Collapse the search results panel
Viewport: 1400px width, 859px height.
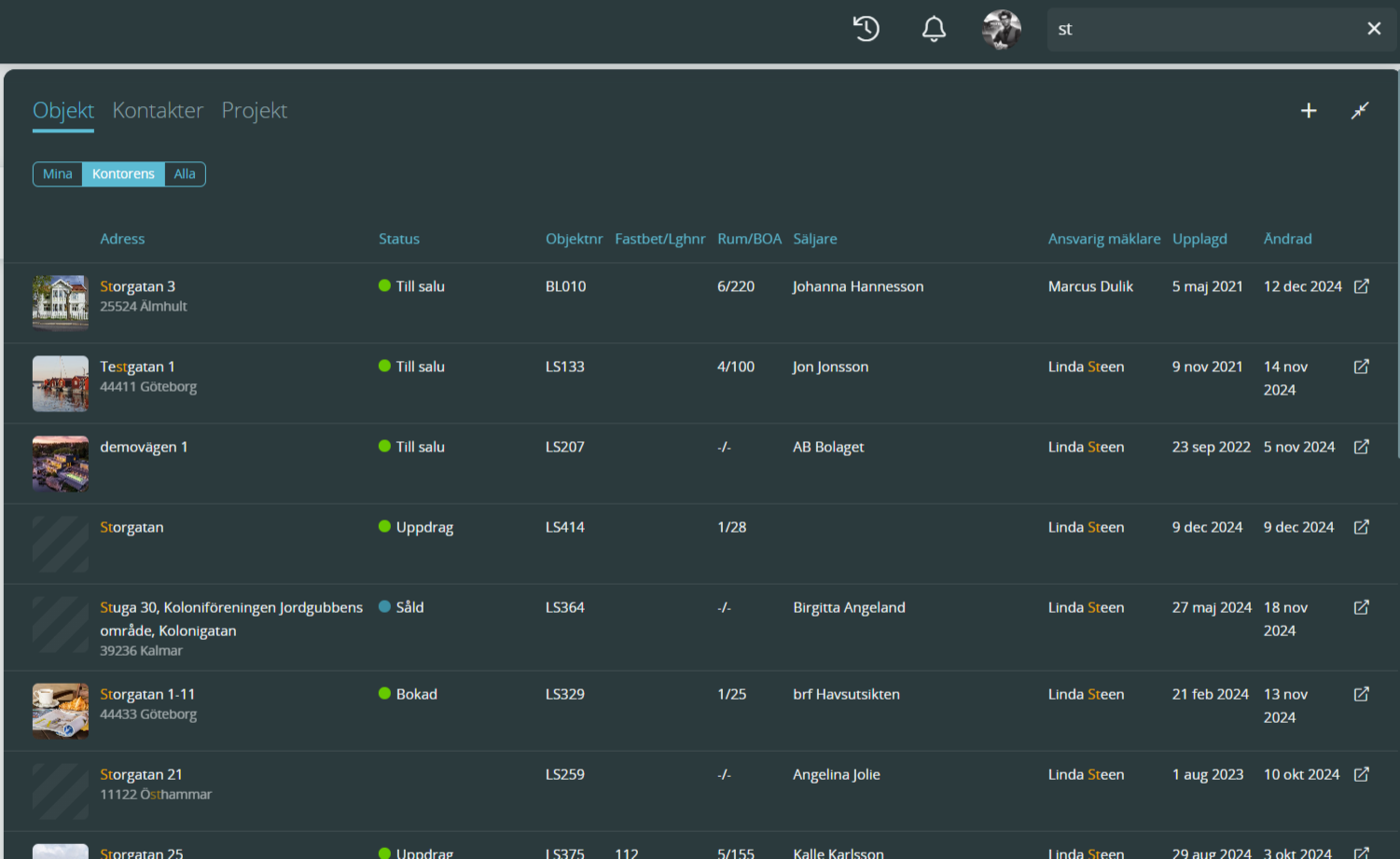click(x=1360, y=111)
